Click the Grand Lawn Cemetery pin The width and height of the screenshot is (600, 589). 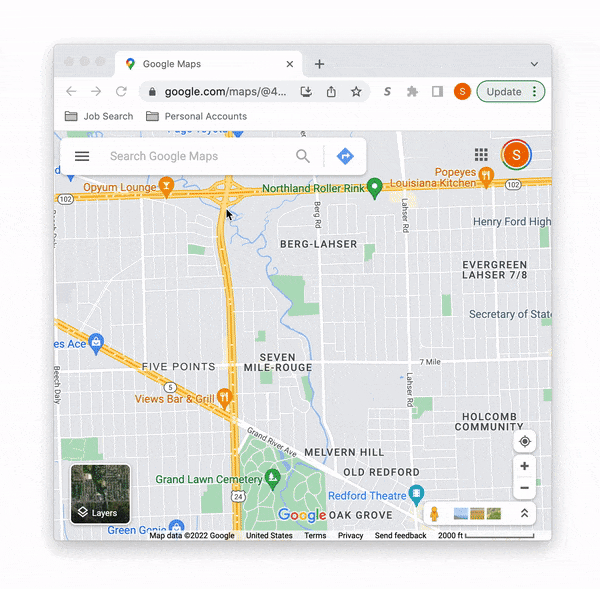click(273, 478)
